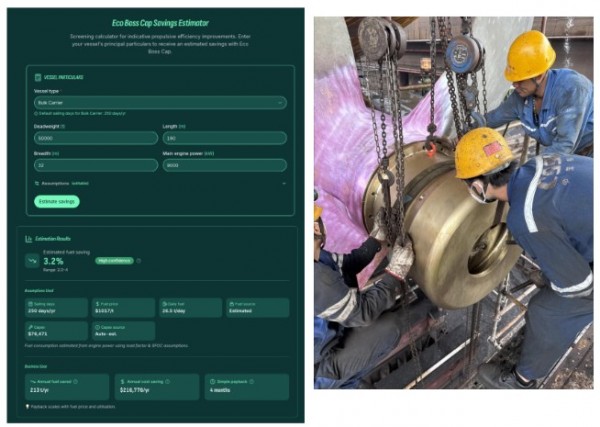Viewport: 600px width, 427px height.
Task: Click the Vessel Particulars clipboard icon
Action: click(x=37, y=76)
